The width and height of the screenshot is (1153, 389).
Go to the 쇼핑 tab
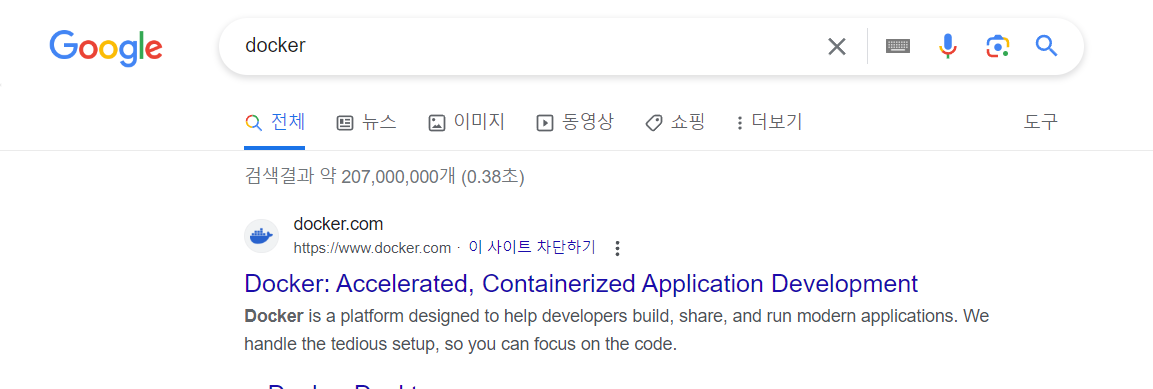675,122
